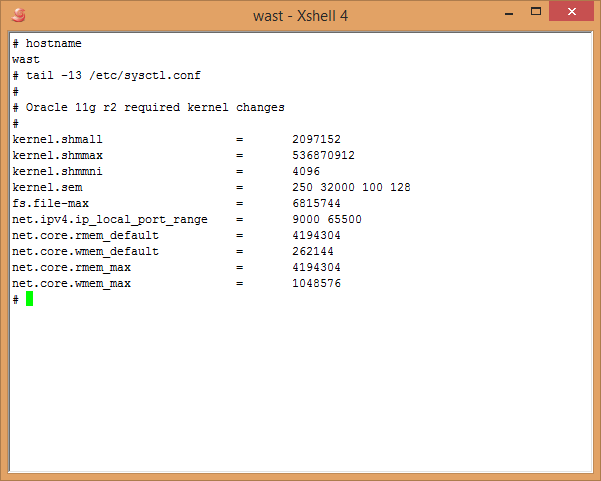Image resolution: width=601 pixels, height=481 pixels.
Task: Click the net.core.rmem_max parameter name
Action: pyautogui.click(x=71, y=267)
